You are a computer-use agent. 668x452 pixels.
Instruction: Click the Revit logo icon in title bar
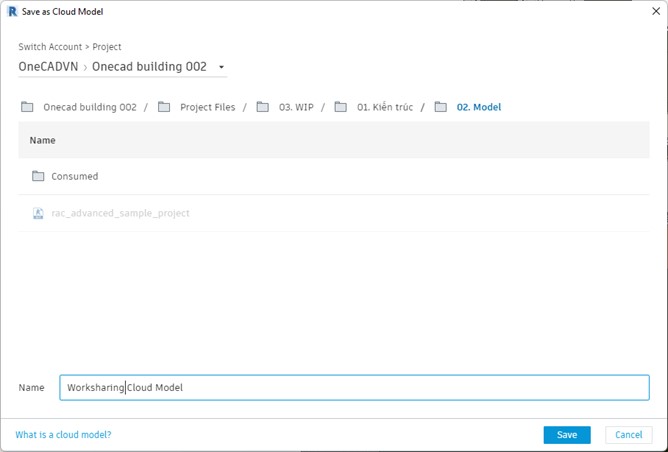(12, 12)
